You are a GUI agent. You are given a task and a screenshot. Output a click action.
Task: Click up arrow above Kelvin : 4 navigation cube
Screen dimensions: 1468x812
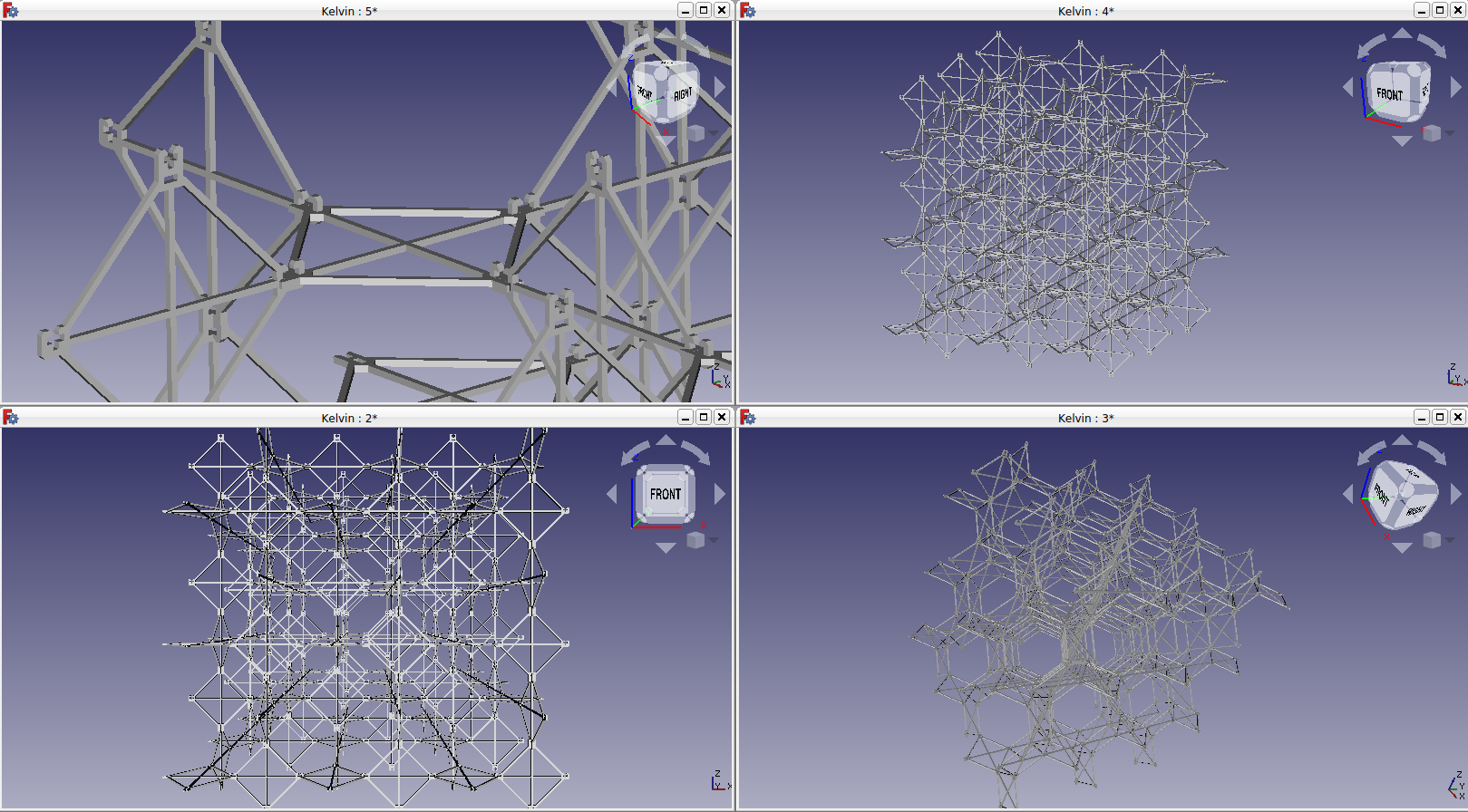point(1402,34)
